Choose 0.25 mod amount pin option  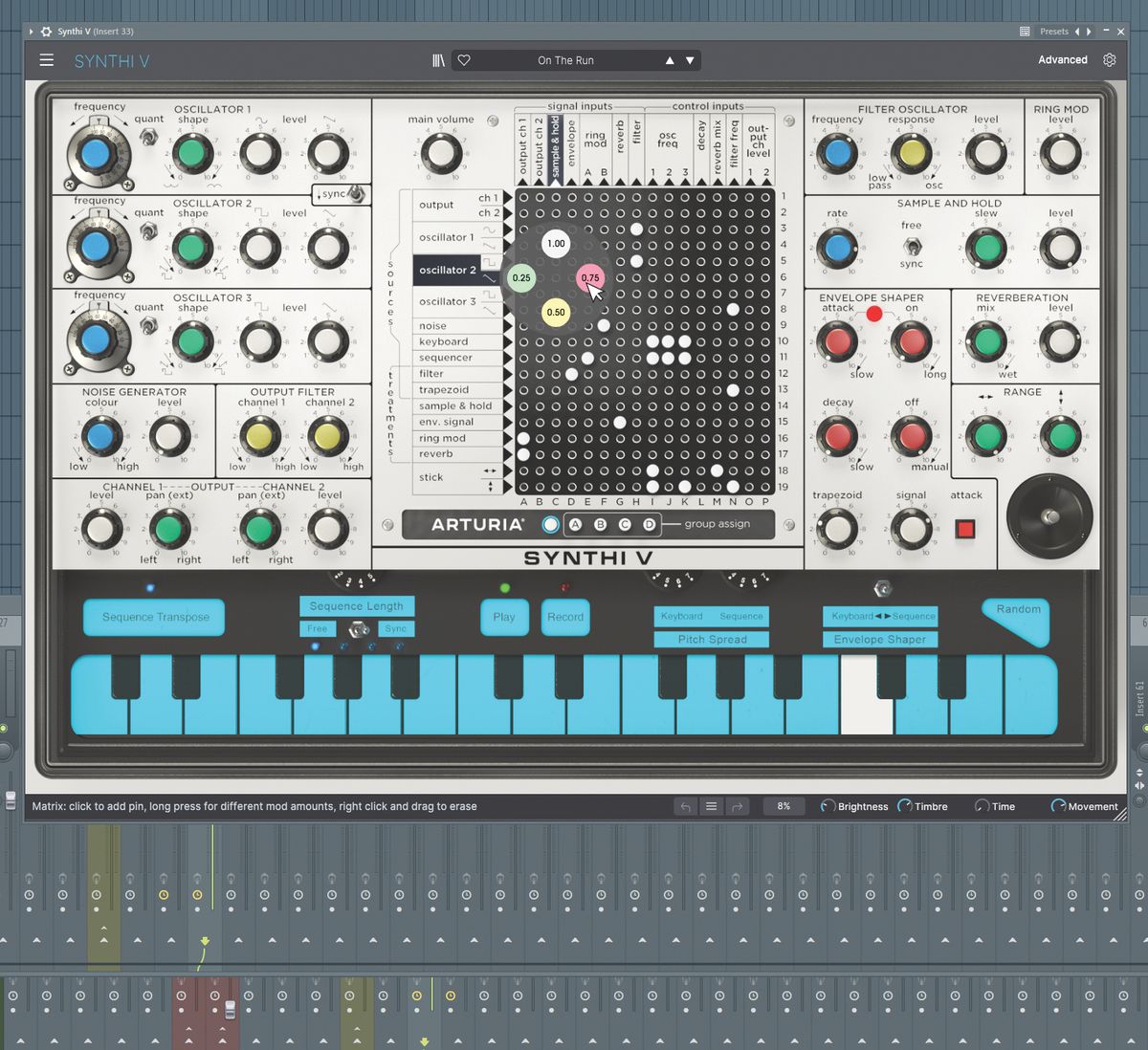[521, 278]
